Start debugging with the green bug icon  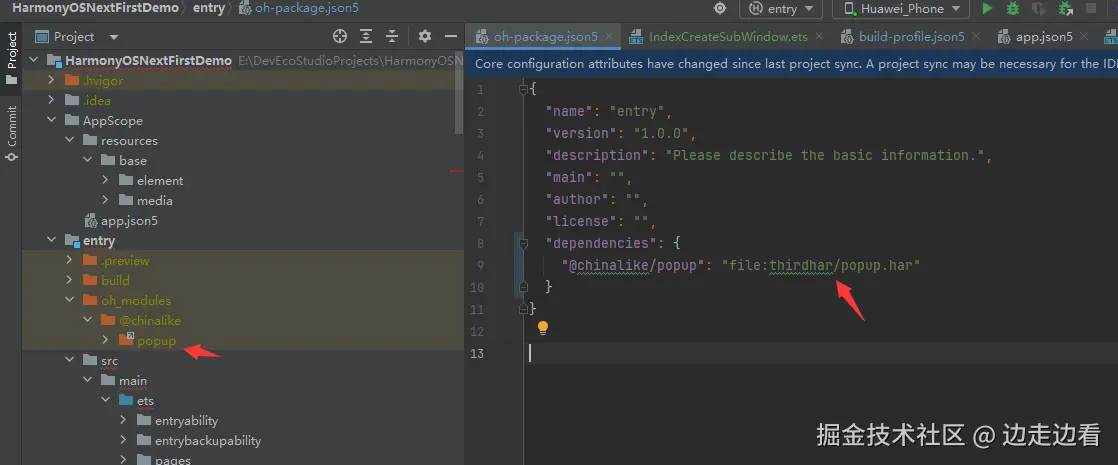(1012, 9)
